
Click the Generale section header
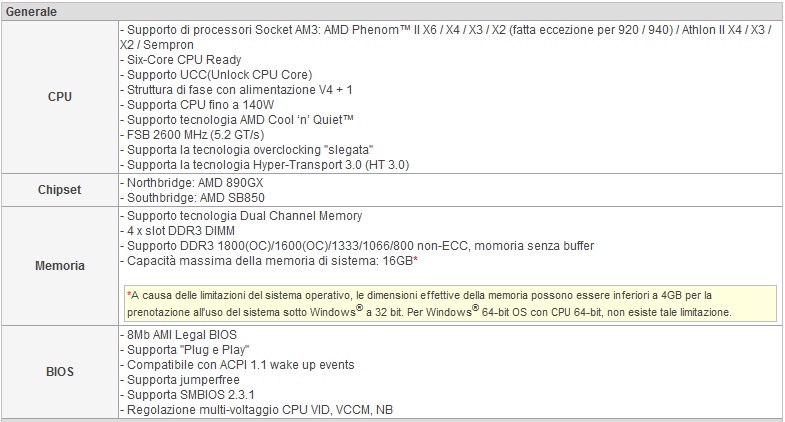[x=30, y=11]
